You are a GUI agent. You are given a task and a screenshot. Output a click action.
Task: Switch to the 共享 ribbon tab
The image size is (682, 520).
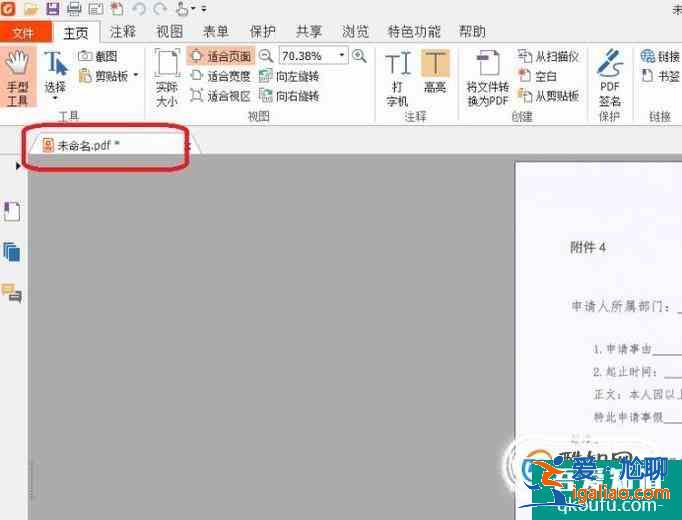click(x=309, y=32)
